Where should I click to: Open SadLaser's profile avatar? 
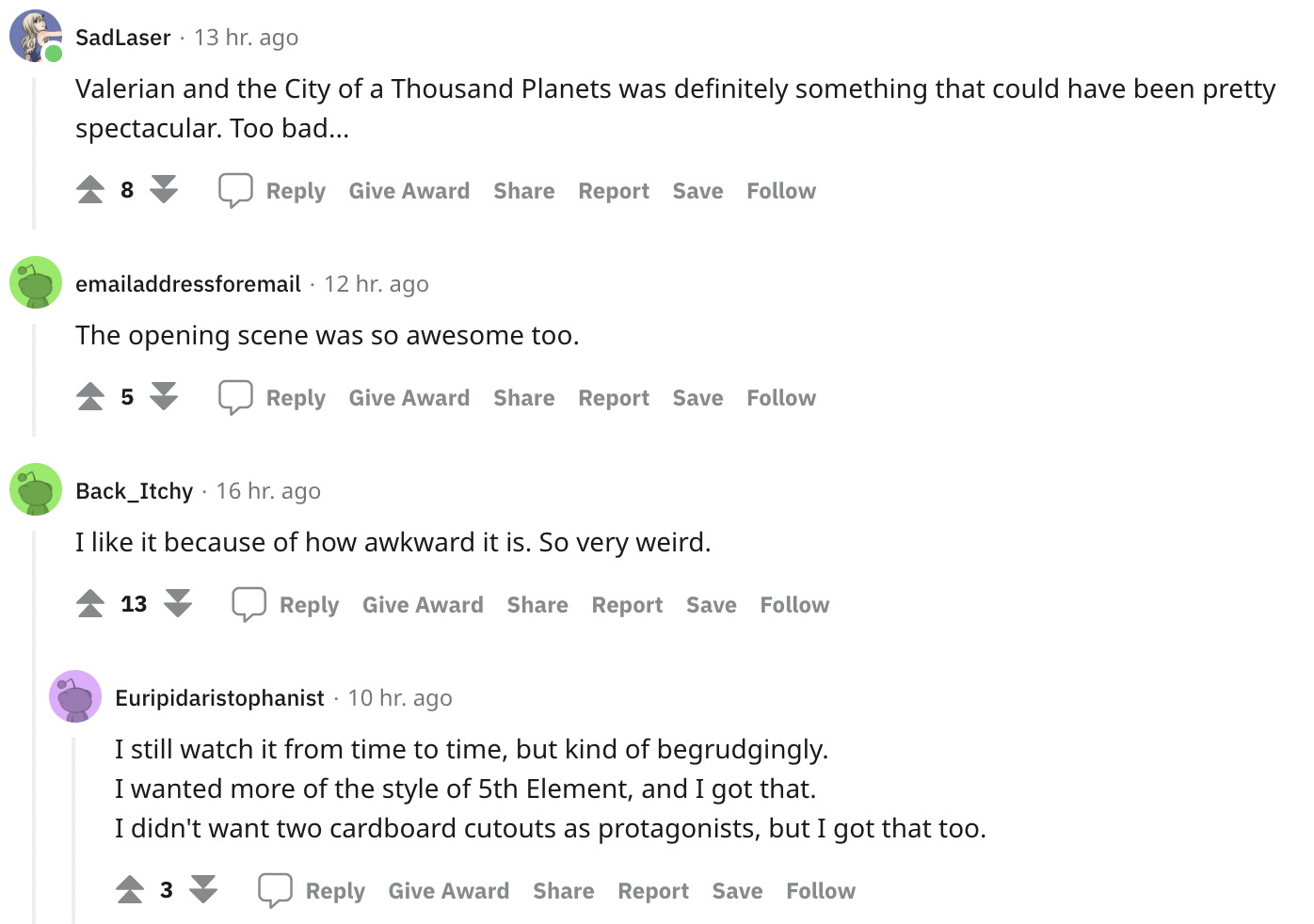coord(36,37)
